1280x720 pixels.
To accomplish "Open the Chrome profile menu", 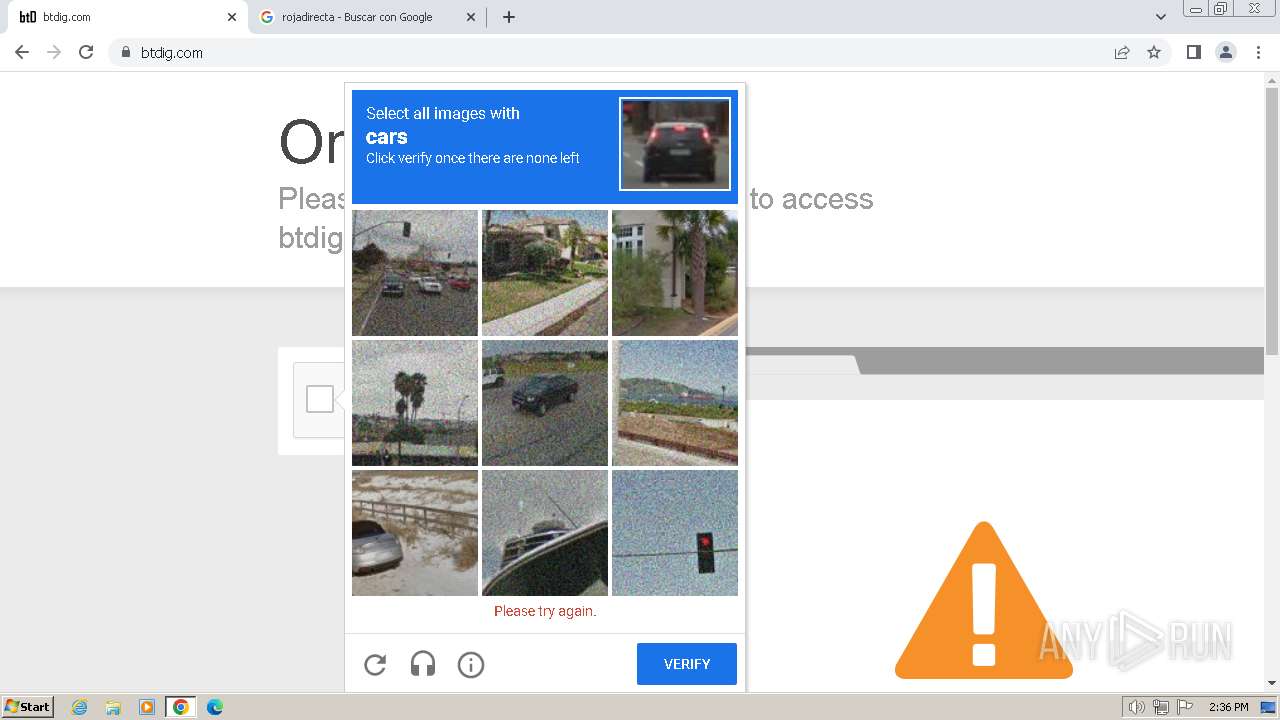I will tap(1226, 52).
